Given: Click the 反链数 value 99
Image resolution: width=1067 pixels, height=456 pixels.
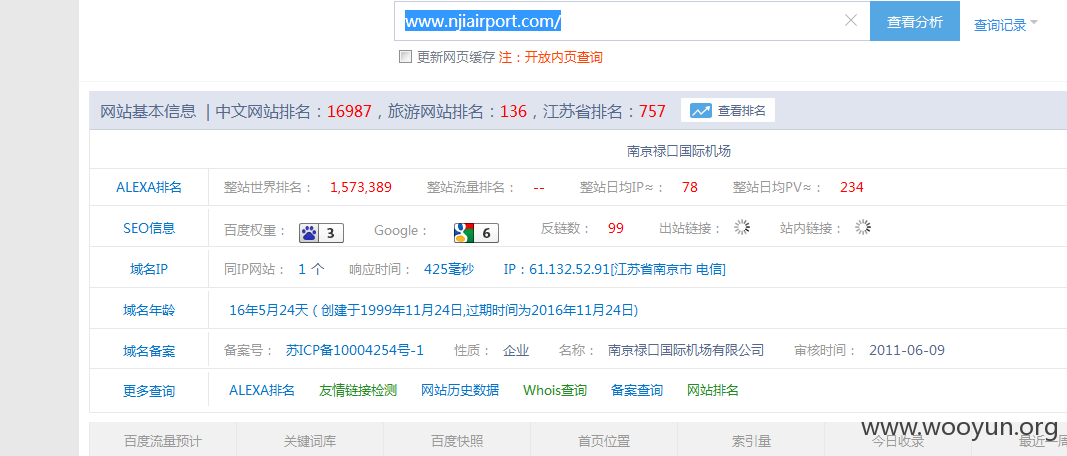Looking at the screenshot, I should pyautogui.click(x=616, y=228).
